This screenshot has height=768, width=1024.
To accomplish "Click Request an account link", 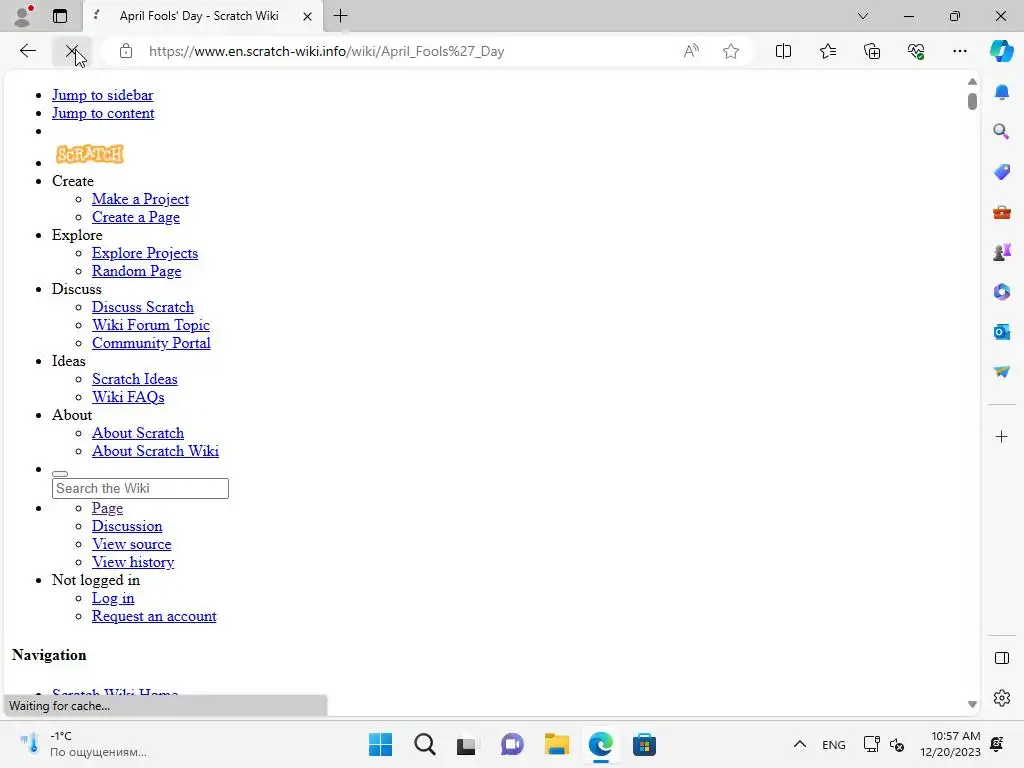I will [154, 616].
